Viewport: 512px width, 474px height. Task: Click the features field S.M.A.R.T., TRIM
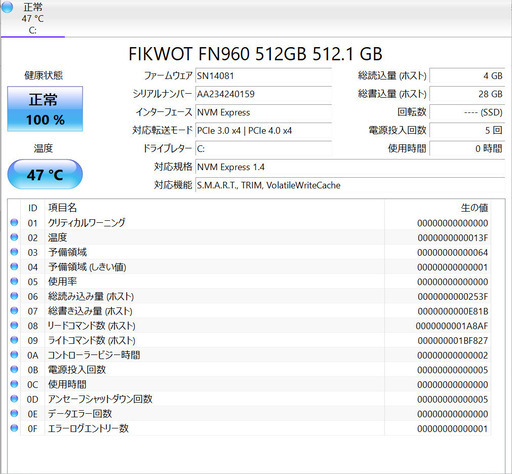click(x=350, y=185)
